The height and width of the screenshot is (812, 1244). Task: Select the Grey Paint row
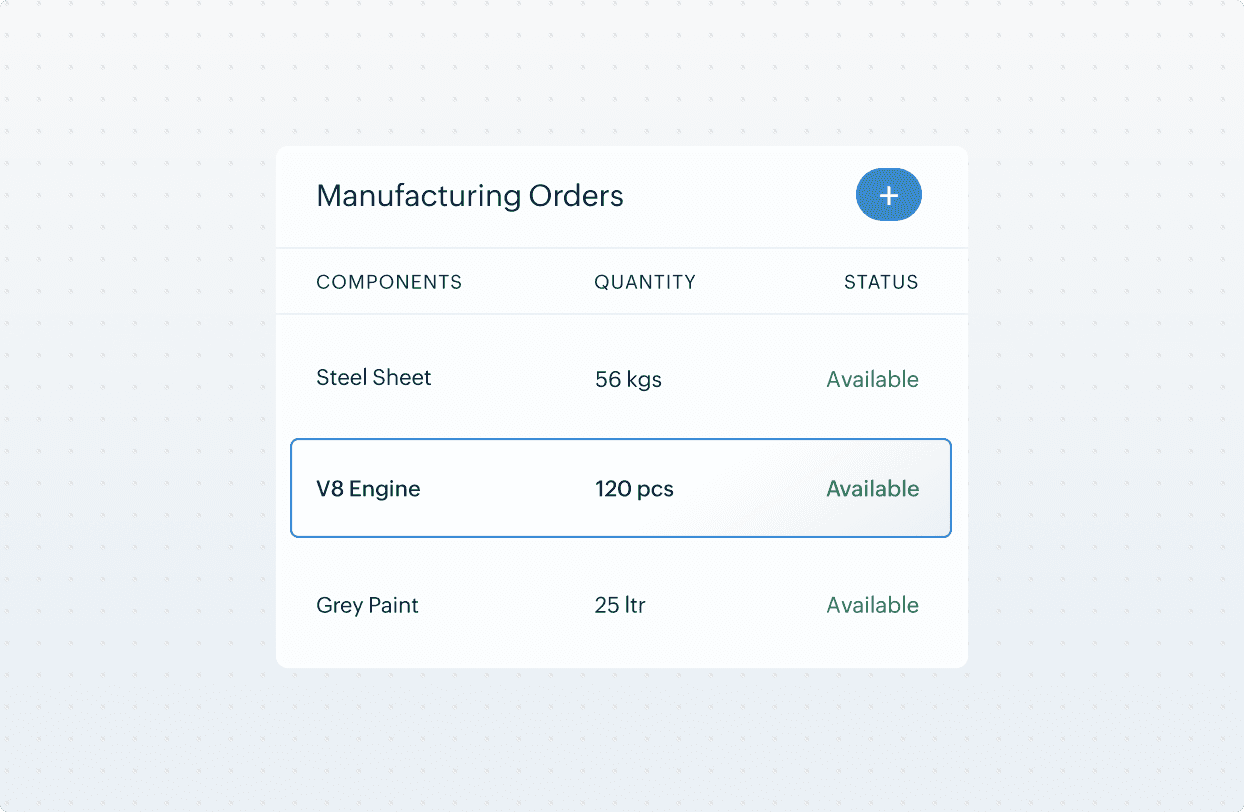tap(620, 604)
